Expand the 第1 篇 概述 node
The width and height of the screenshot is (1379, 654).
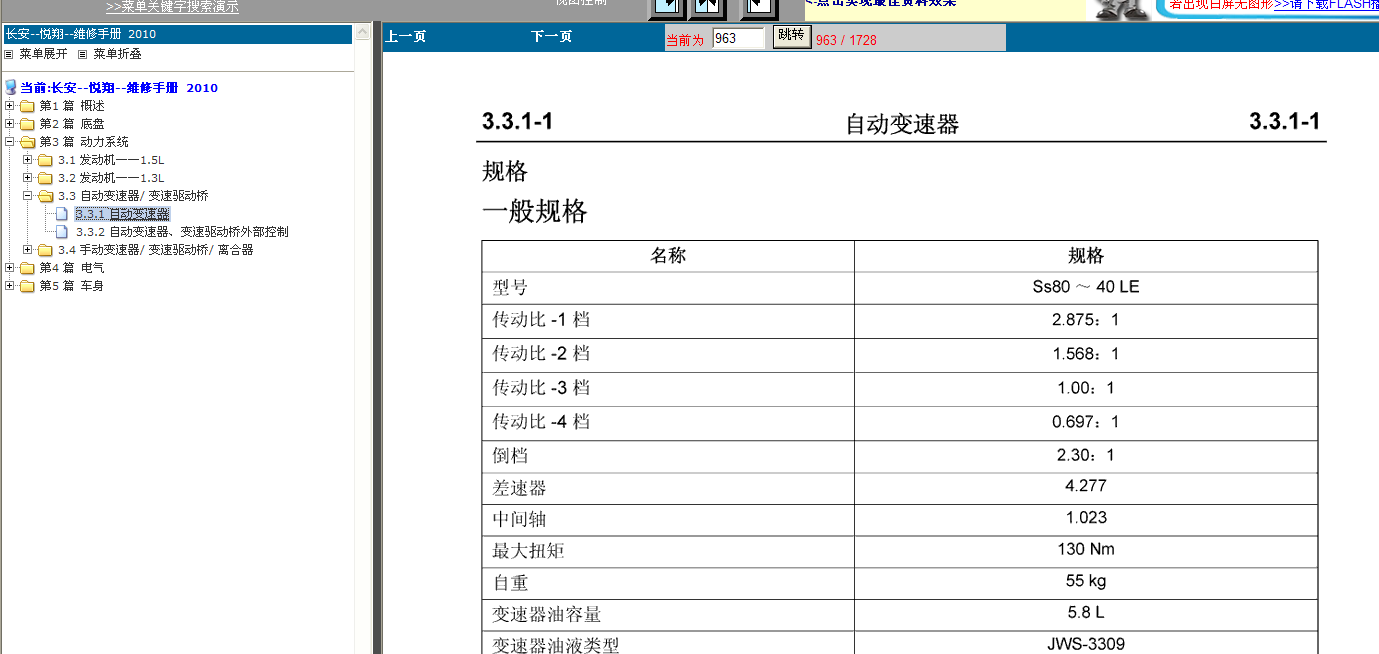tap(10, 106)
